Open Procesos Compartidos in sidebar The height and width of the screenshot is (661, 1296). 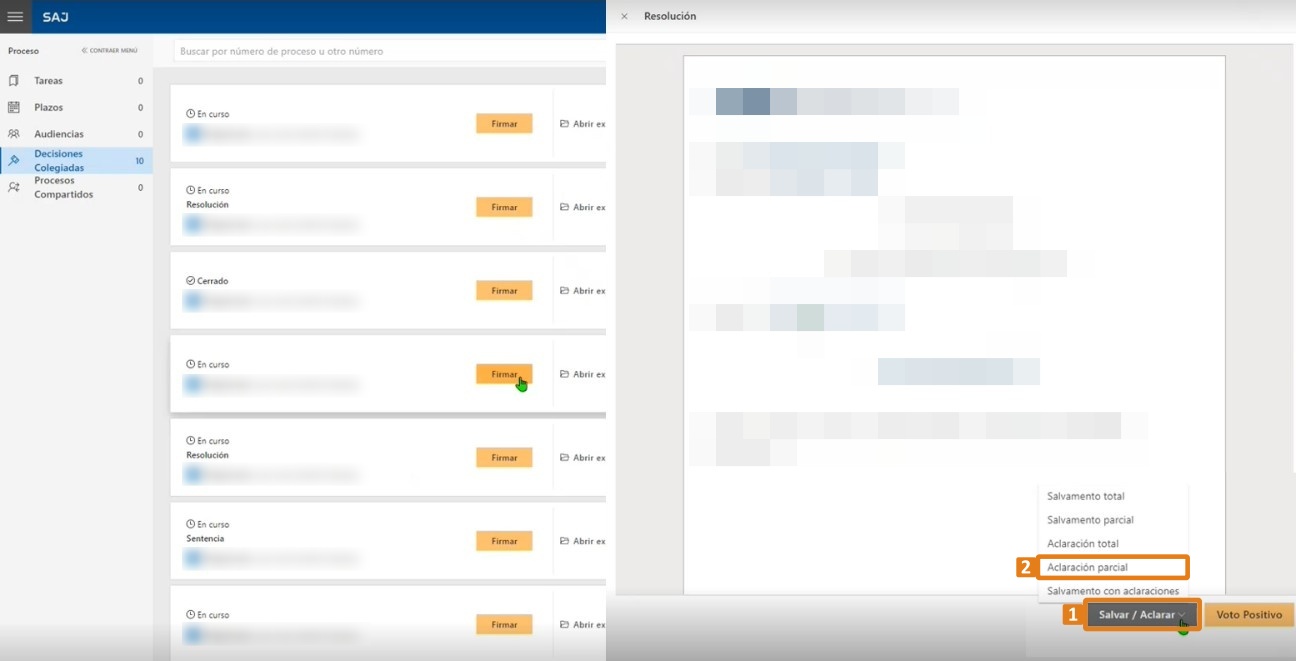pos(75,188)
